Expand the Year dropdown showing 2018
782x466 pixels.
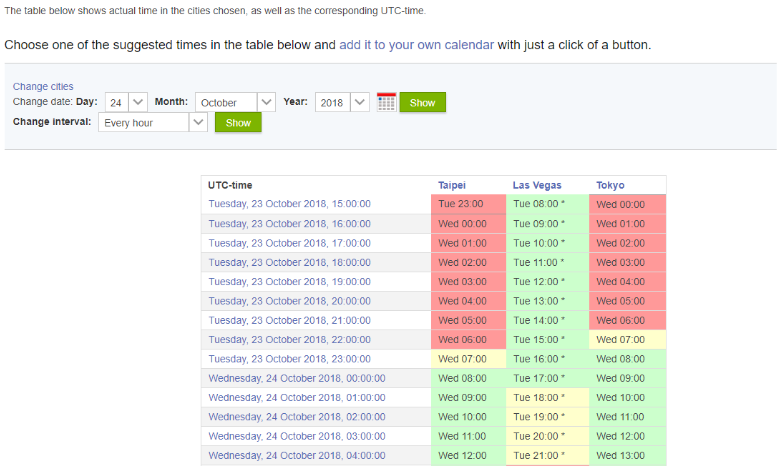pos(342,102)
